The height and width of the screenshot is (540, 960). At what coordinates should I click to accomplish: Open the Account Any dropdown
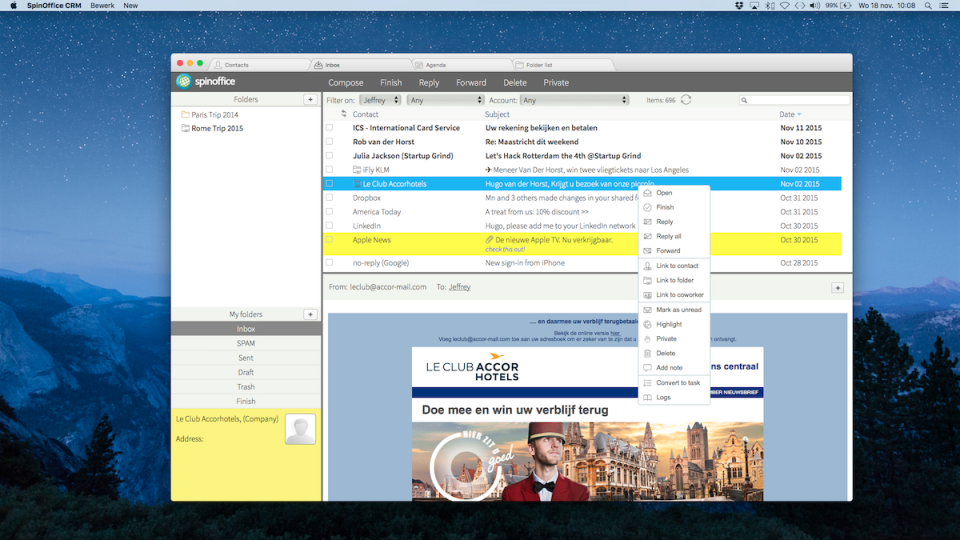pyautogui.click(x=574, y=100)
